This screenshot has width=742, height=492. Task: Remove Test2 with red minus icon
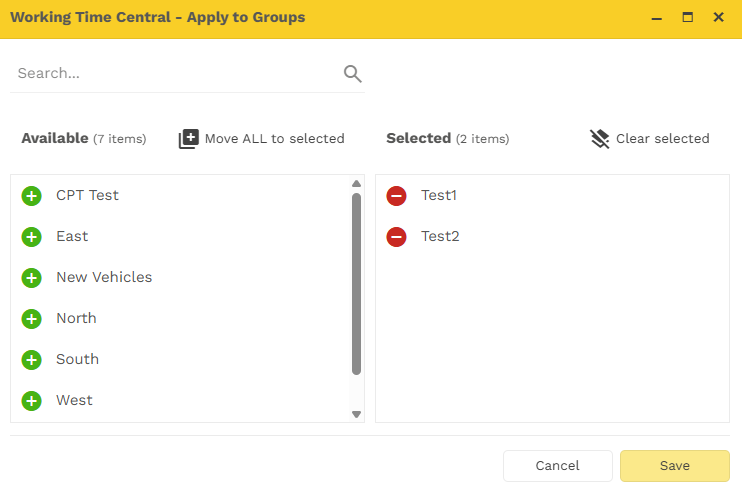396,237
